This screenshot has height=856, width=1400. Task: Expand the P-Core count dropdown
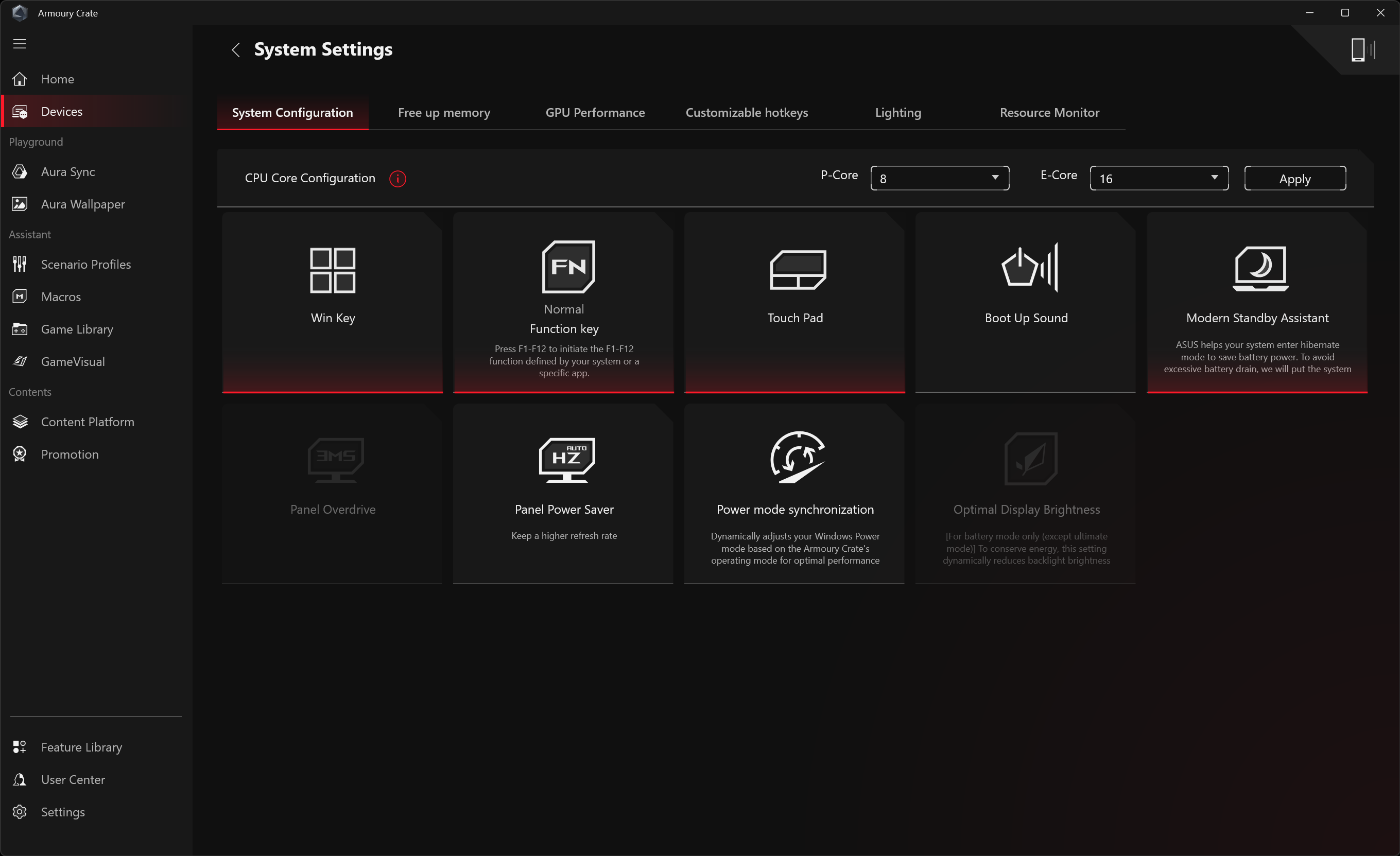(x=939, y=179)
